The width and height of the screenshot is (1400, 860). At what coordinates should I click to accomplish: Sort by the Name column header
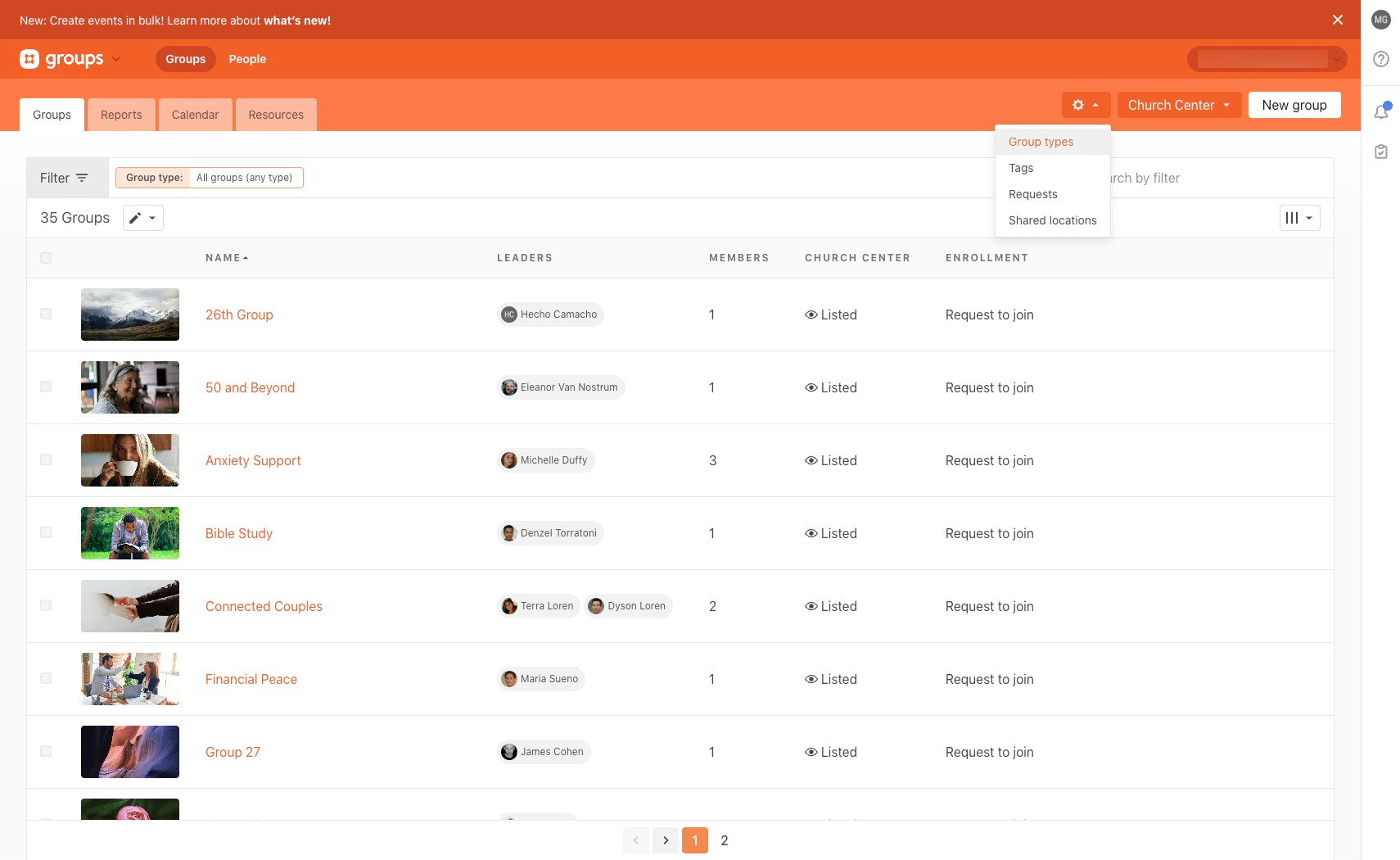pyautogui.click(x=227, y=258)
